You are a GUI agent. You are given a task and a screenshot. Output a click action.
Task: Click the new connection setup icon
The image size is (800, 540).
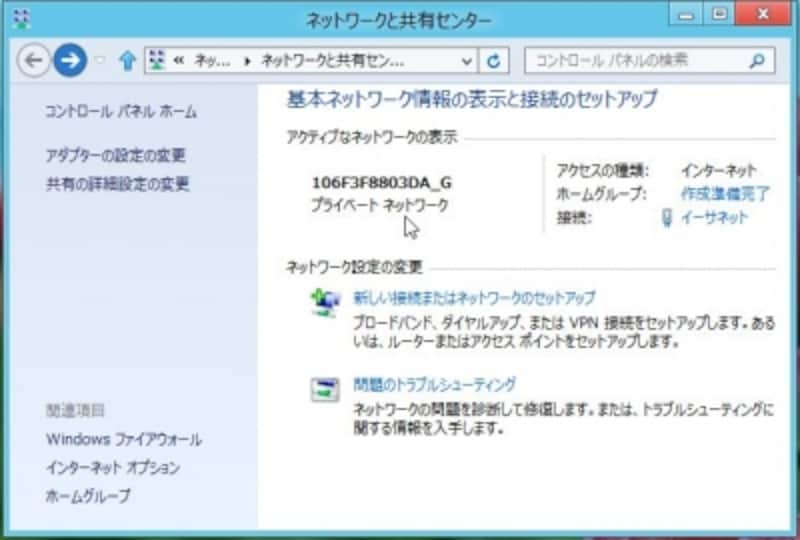[325, 303]
